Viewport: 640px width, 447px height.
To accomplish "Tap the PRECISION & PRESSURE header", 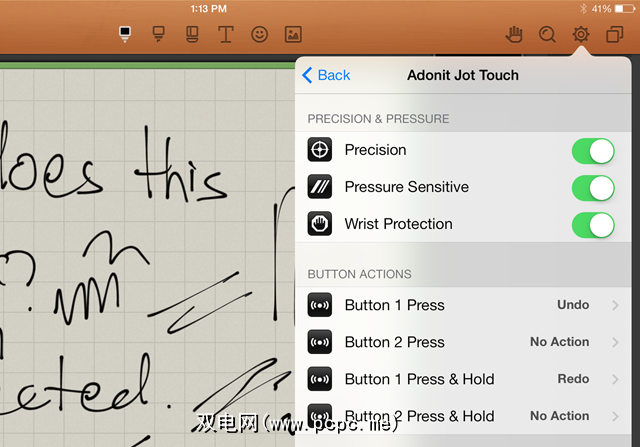I will (x=378, y=119).
